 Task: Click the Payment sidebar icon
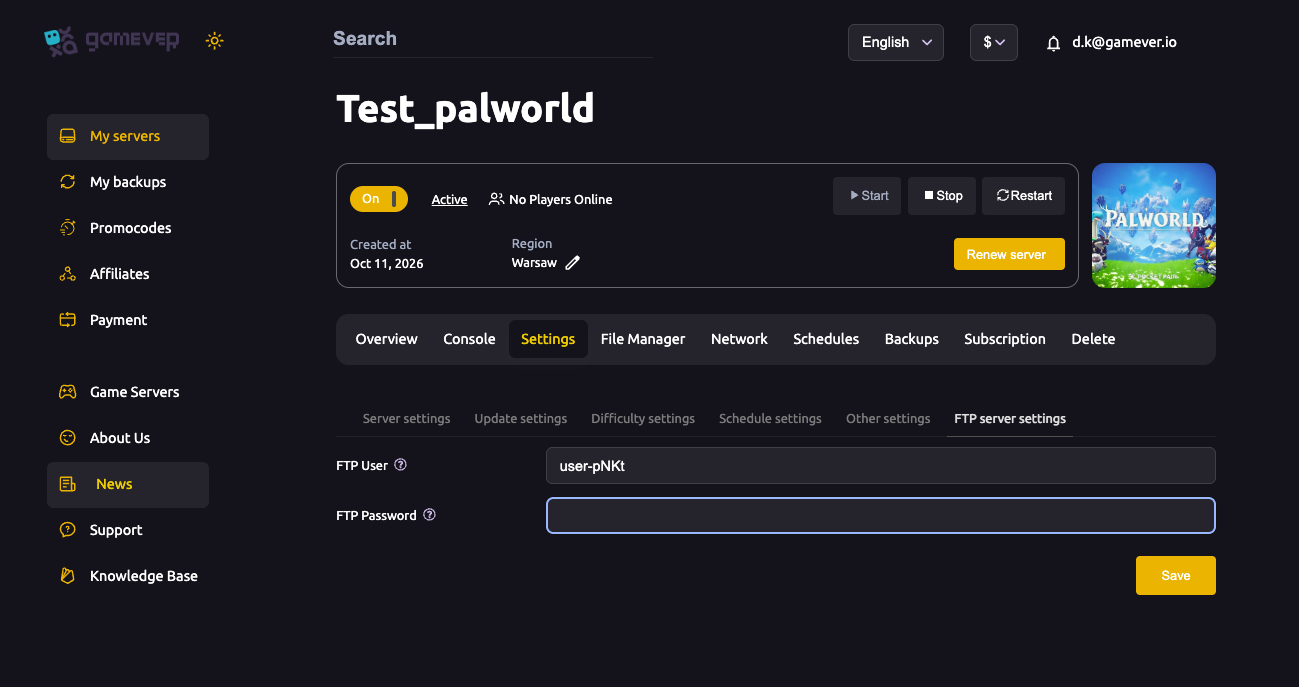click(68, 320)
